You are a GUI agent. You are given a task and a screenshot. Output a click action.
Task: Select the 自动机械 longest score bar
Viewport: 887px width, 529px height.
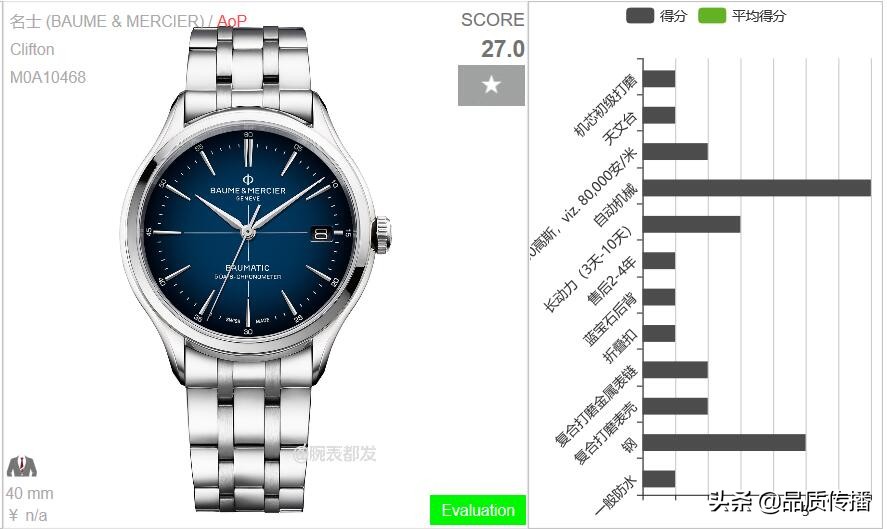click(x=757, y=188)
